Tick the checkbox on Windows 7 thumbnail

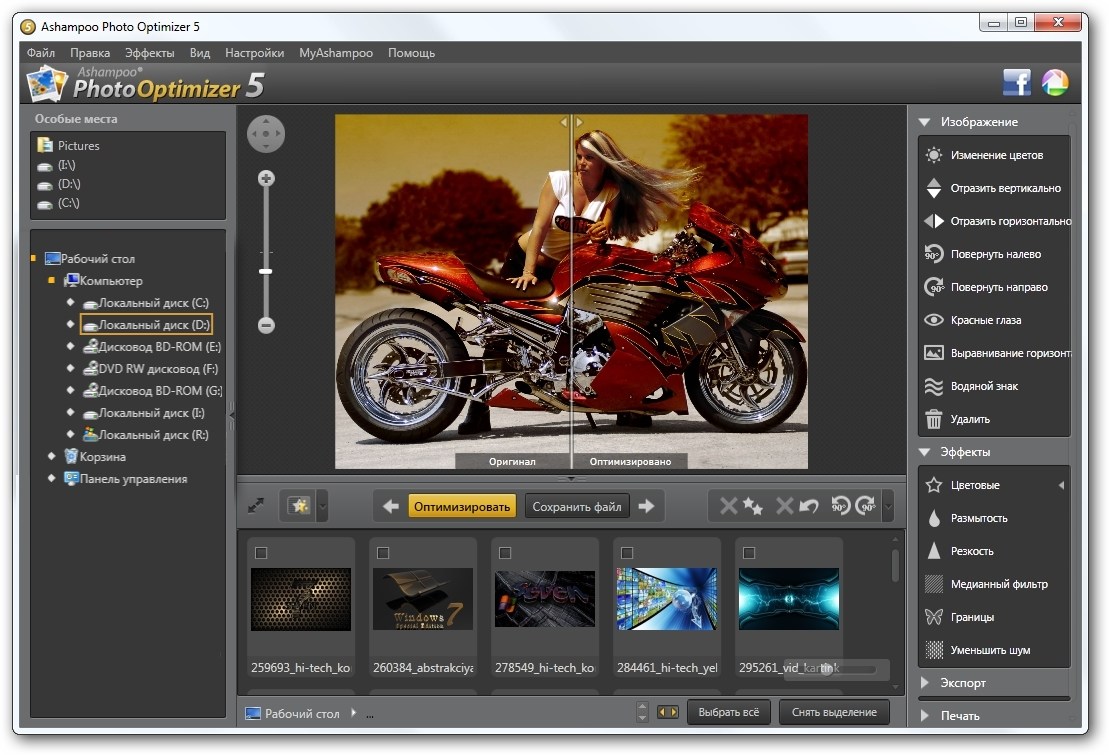point(383,553)
